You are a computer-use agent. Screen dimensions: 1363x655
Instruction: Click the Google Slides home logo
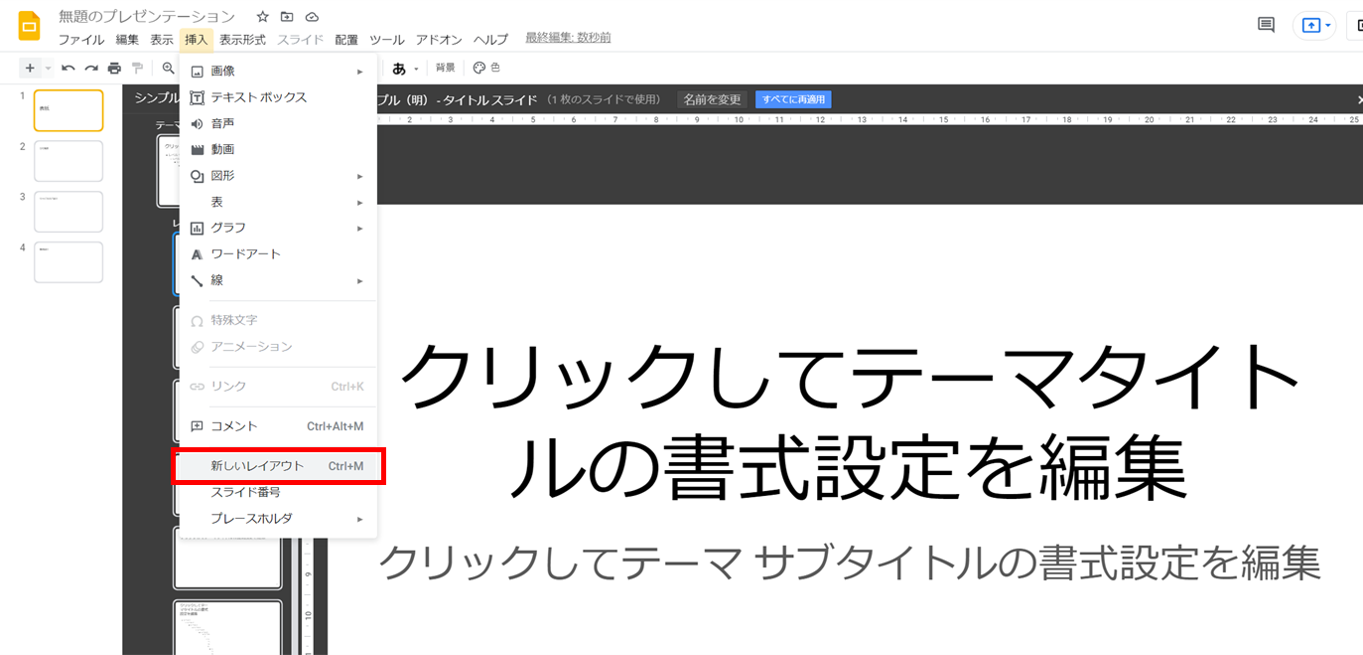(29, 26)
